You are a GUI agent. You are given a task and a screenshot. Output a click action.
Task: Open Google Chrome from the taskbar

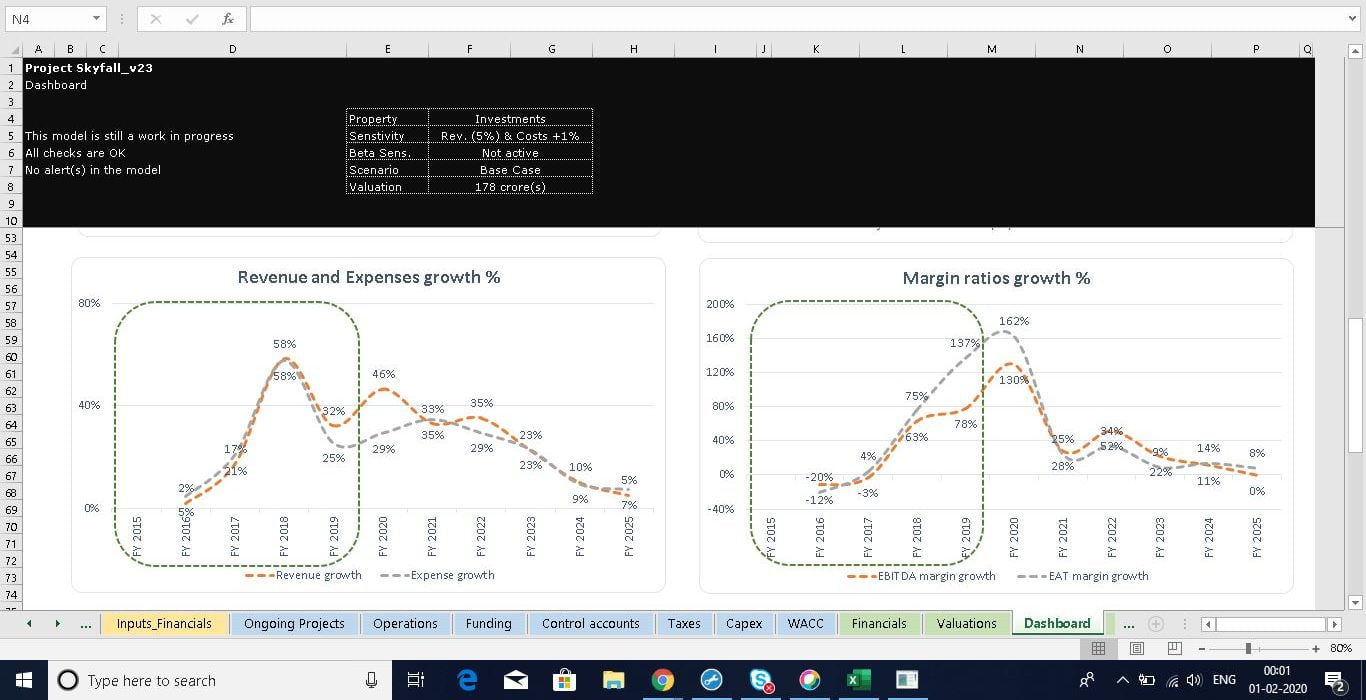coord(662,680)
